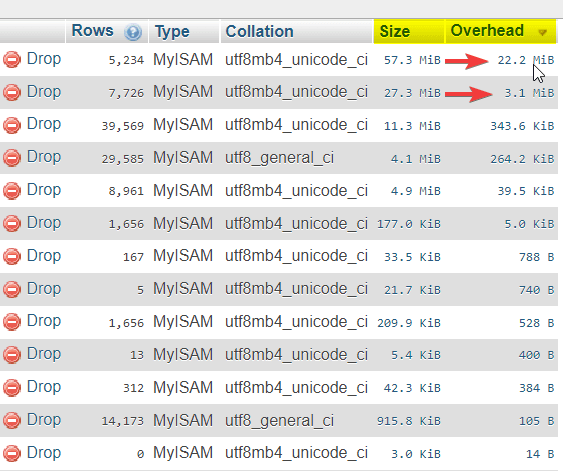Screen dimensions: 563x471
Task: Select the 14,173 rows count cell
Action: tap(122, 421)
